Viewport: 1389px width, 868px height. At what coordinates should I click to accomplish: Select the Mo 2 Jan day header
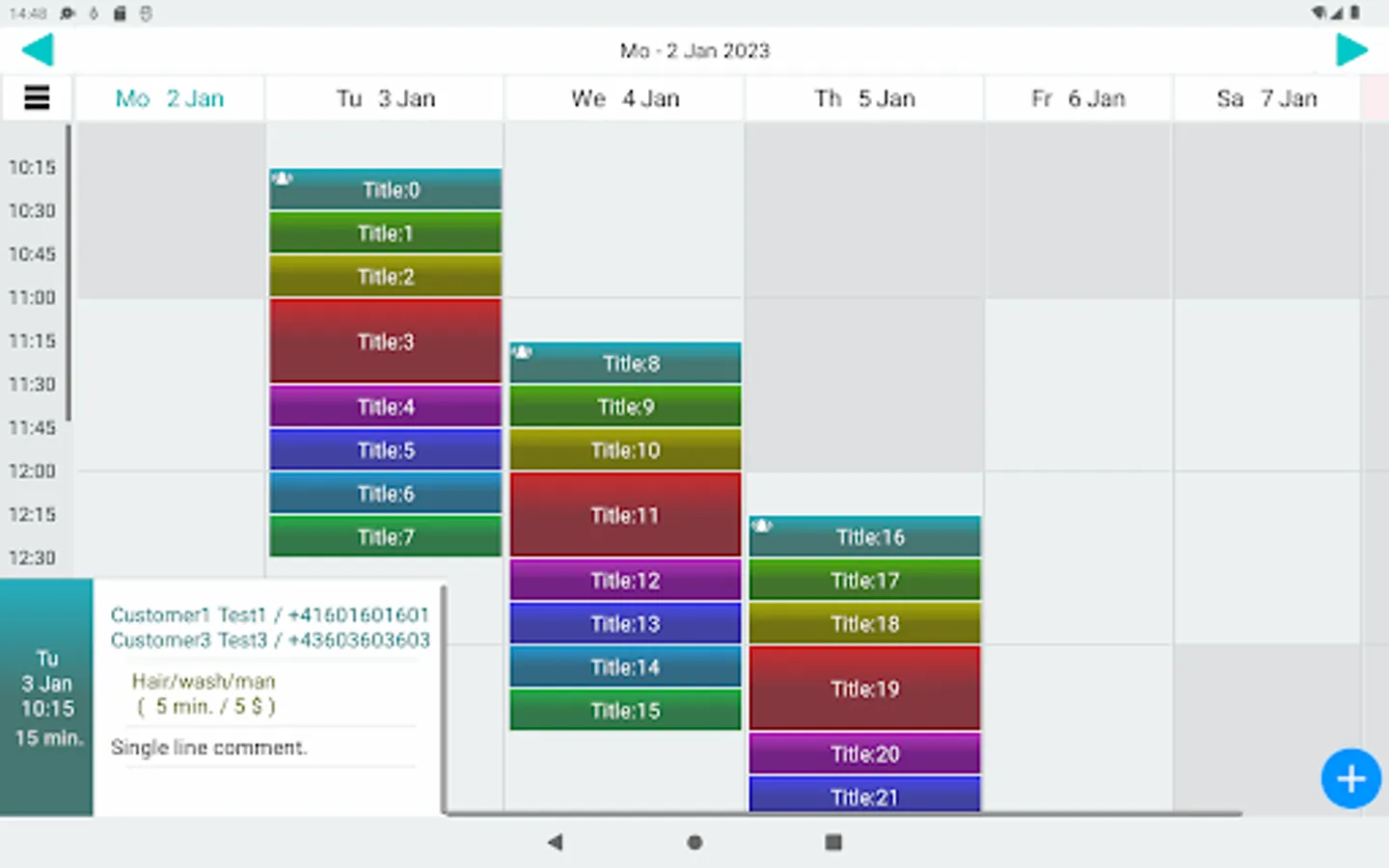tap(170, 98)
